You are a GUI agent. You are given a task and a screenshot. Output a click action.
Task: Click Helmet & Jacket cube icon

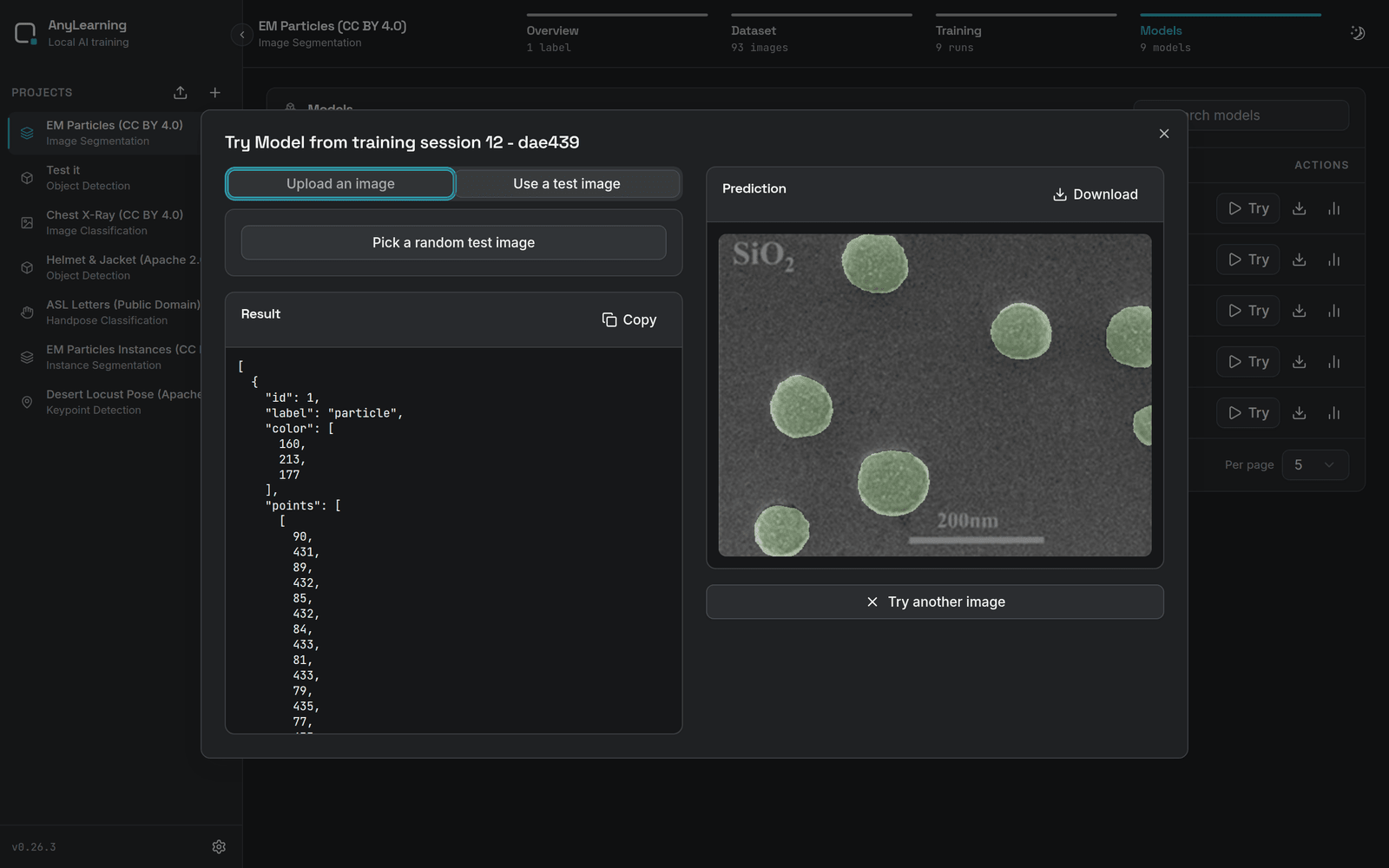27,267
